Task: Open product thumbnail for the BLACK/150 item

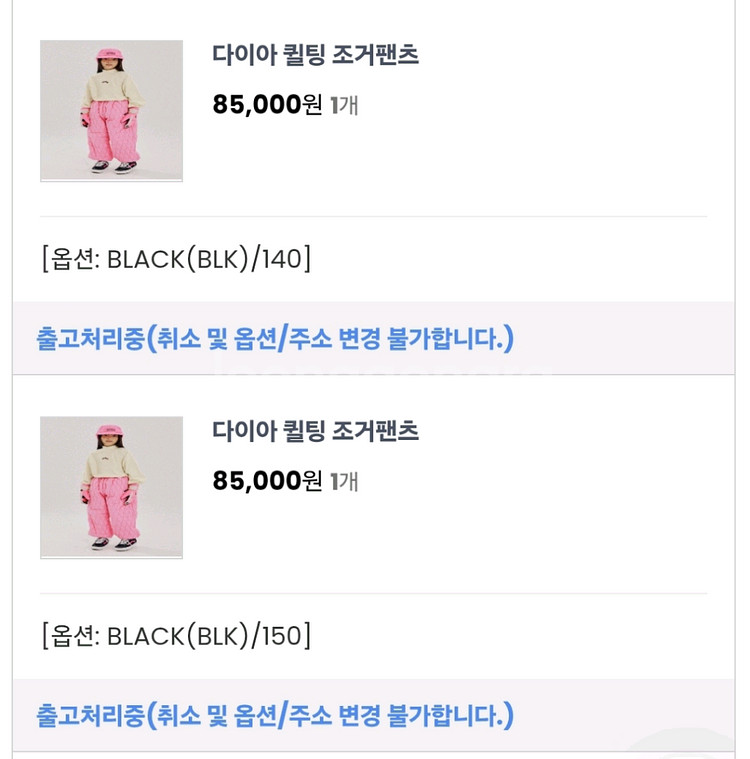Action: point(111,487)
